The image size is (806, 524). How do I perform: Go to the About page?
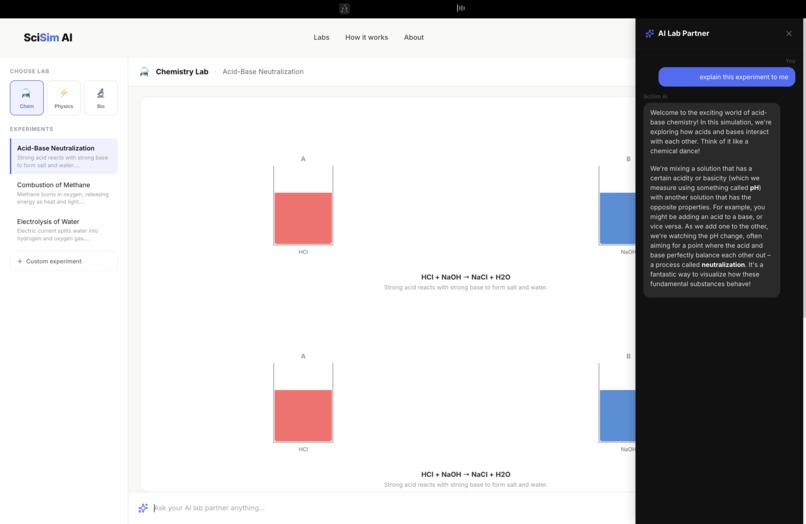click(414, 38)
